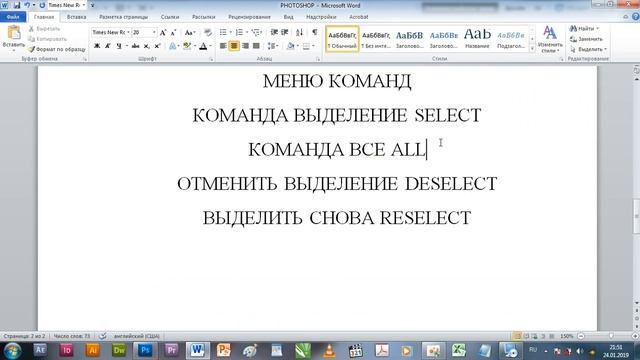Toggle Bold (Ж) formatting
Viewport: 640px width, 360px height.
pyautogui.click(x=97, y=46)
